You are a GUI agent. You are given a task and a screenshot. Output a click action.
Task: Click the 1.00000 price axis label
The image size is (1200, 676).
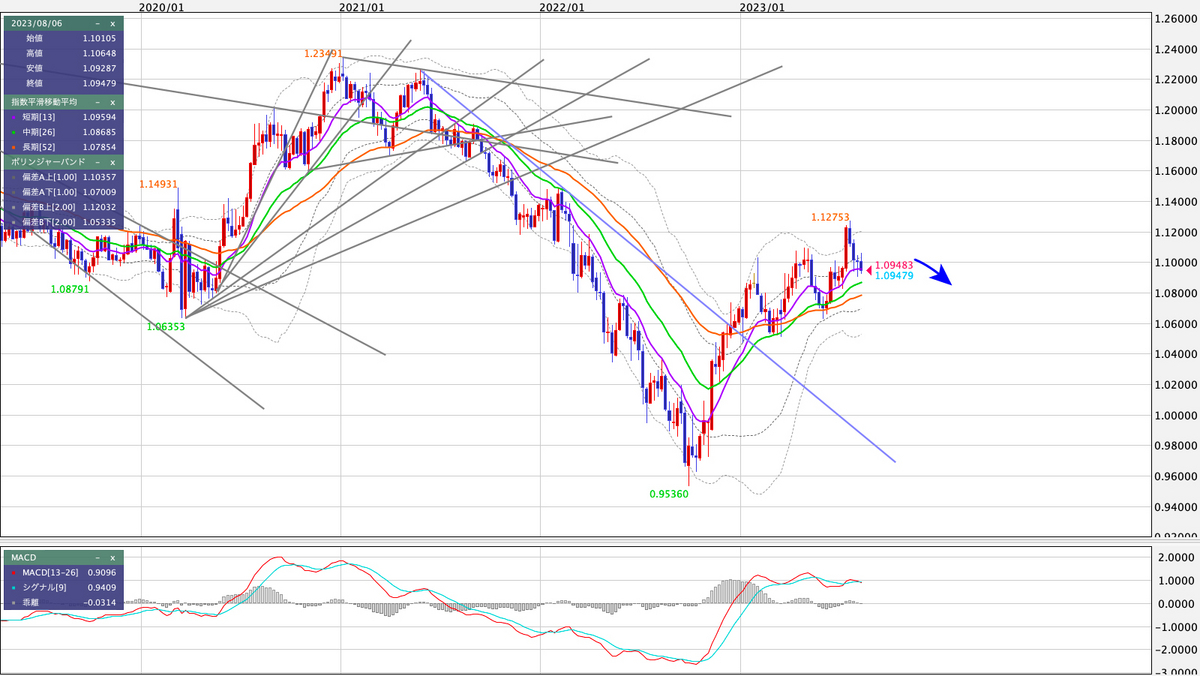pyautogui.click(x=1176, y=416)
